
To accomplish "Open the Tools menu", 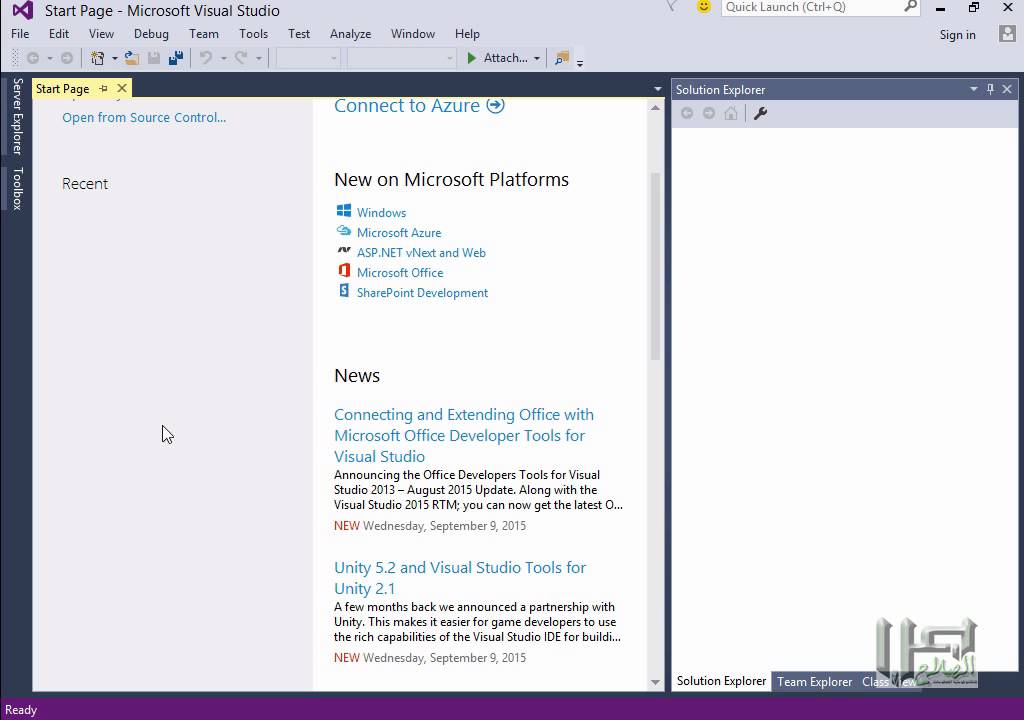I will pyautogui.click(x=253, y=34).
